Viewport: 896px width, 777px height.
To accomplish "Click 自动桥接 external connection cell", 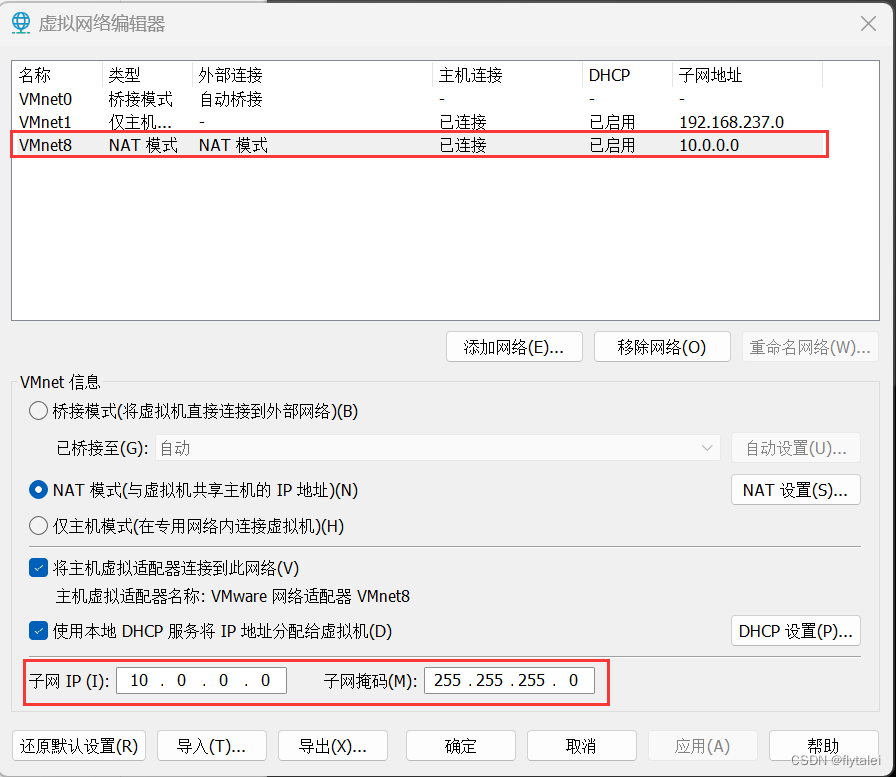I will [x=231, y=99].
